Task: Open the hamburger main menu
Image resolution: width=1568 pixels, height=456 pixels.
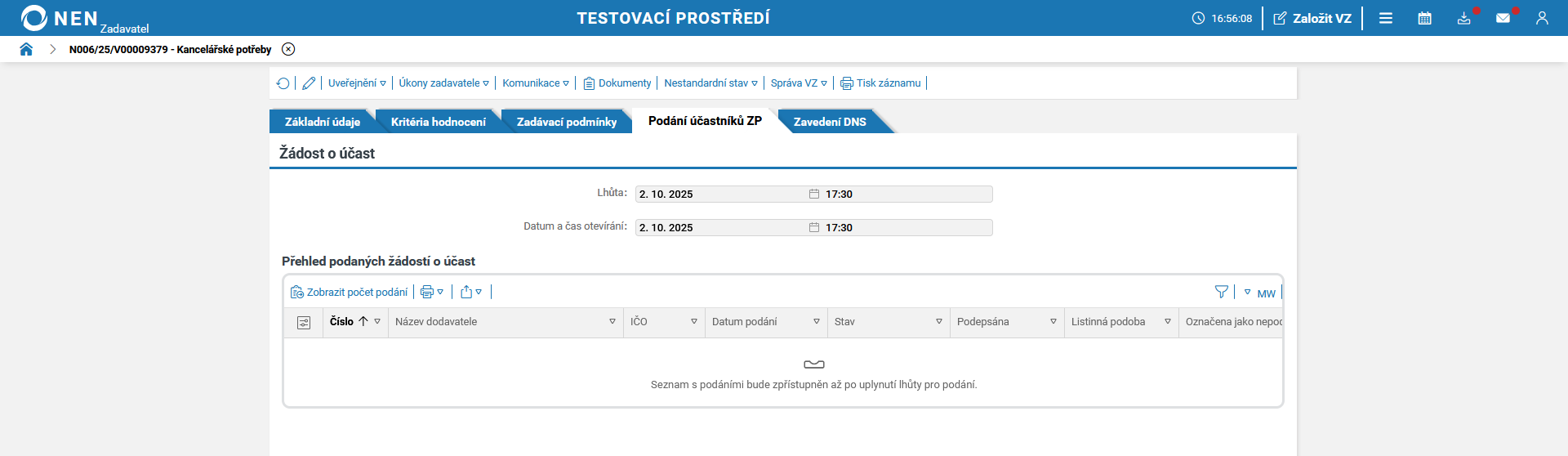Action: pyautogui.click(x=1386, y=18)
